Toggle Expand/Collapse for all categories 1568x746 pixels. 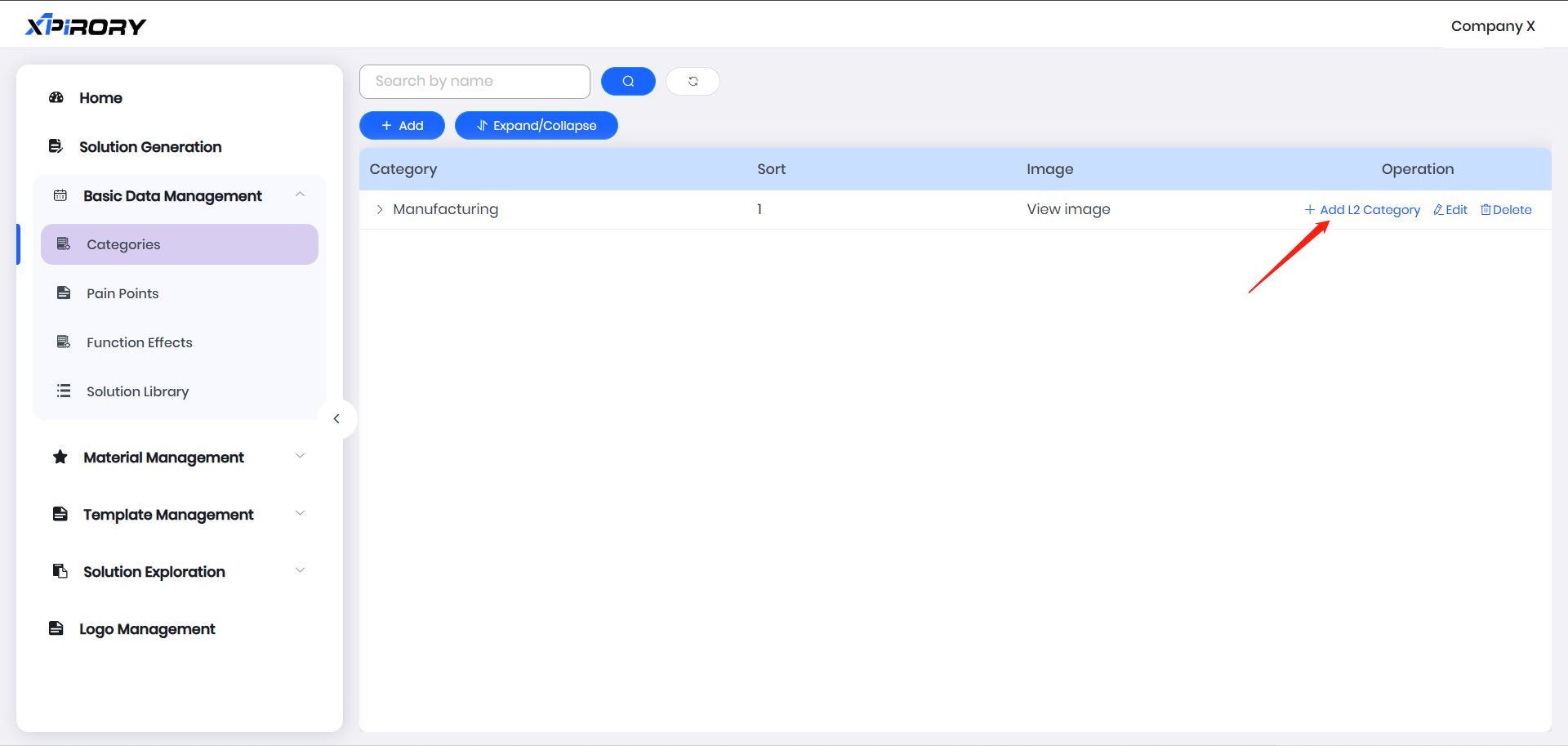536,126
